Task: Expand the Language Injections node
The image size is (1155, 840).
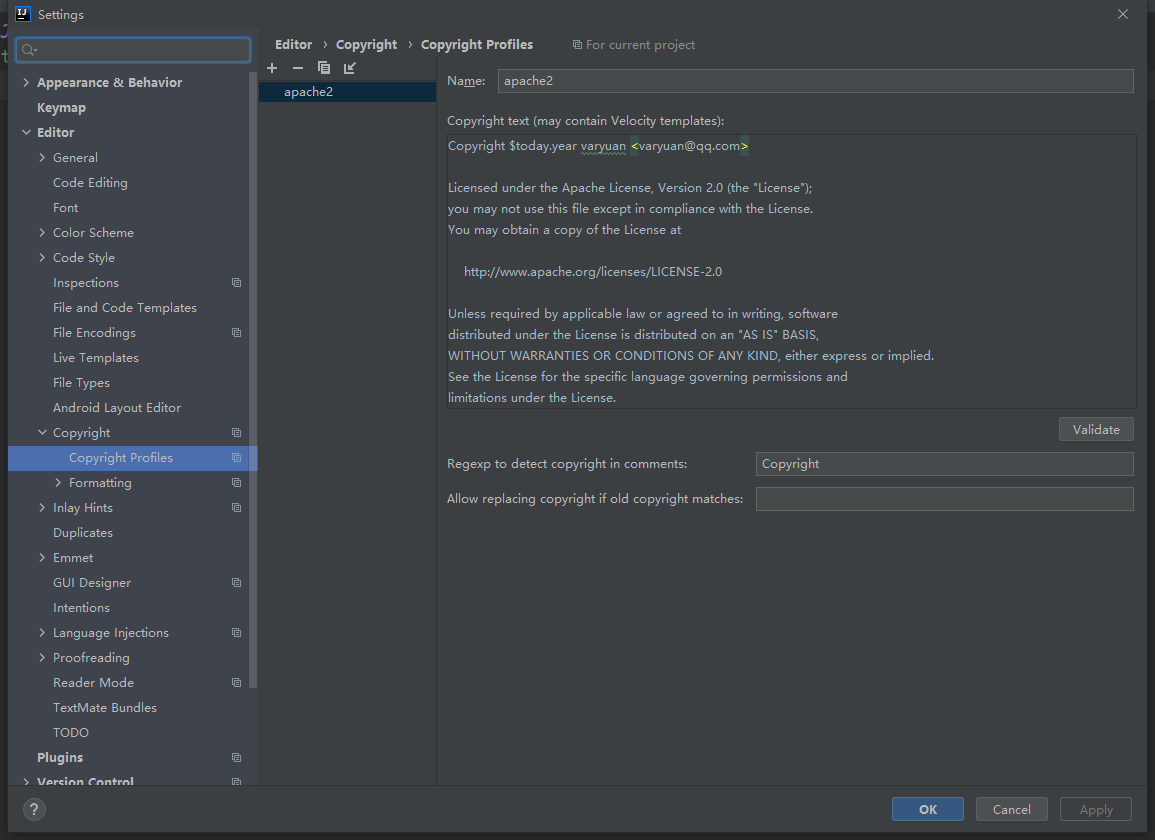Action: tap(42, 633)
